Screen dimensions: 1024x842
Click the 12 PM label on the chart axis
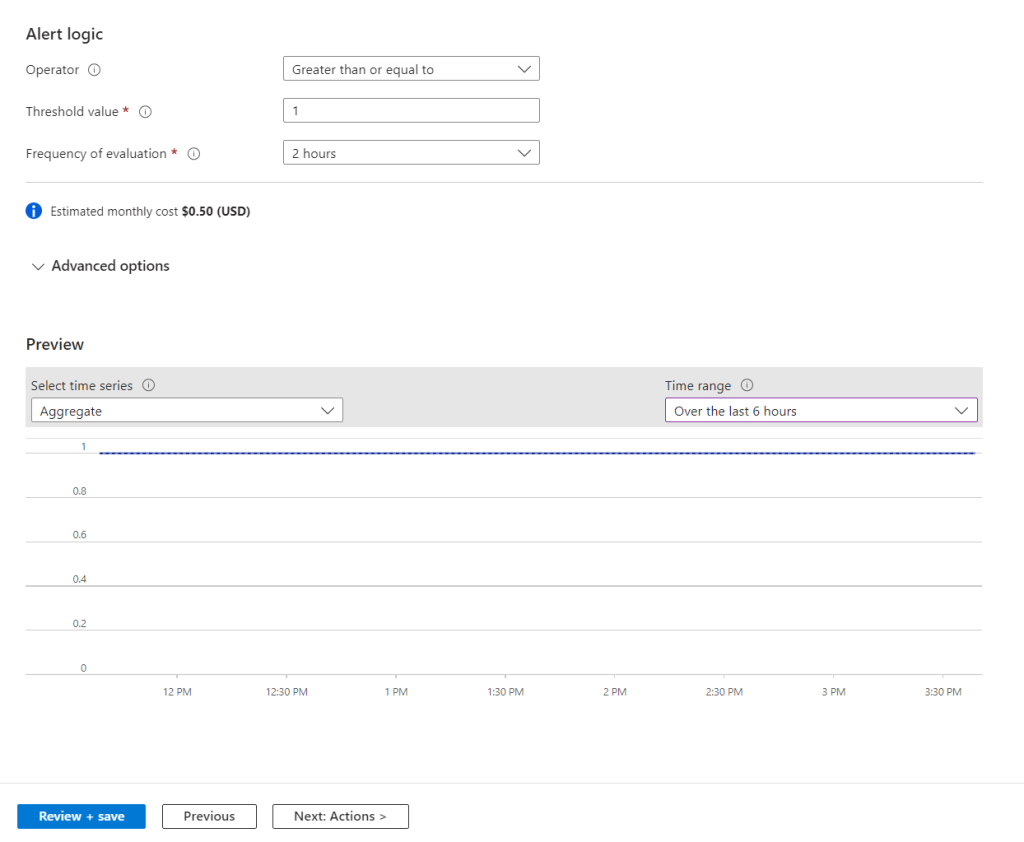177,692
